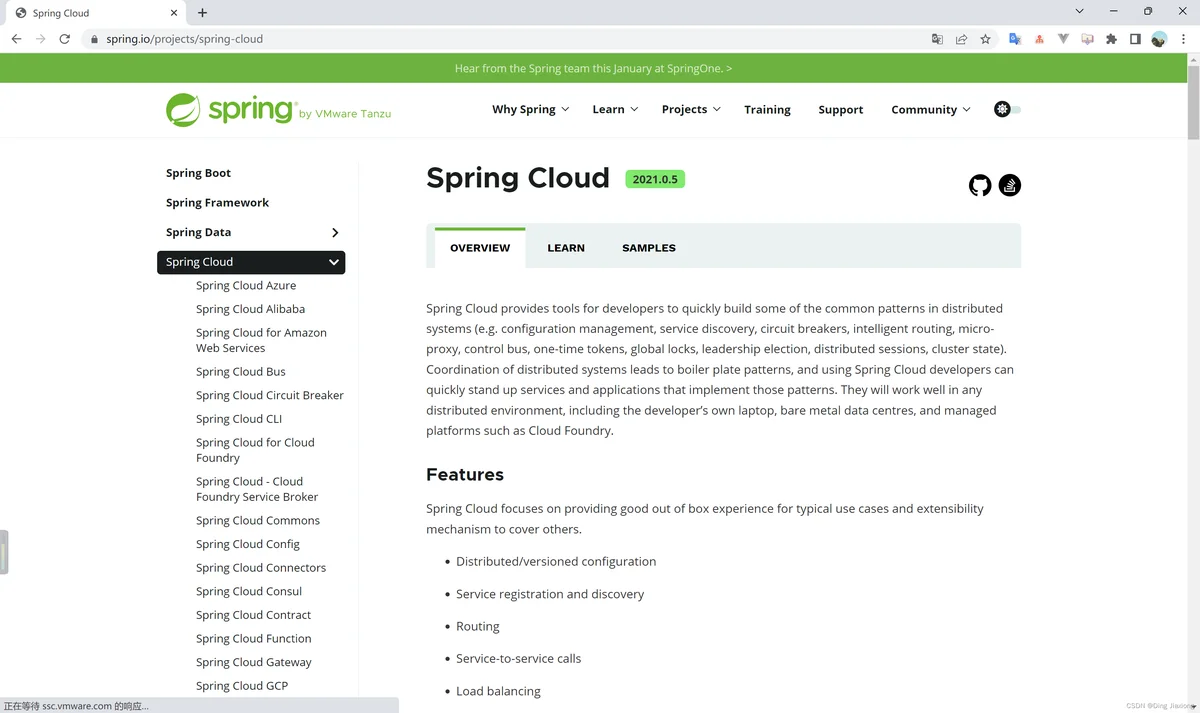Open the Chrome profile avatar
Screen dimensions: 1200x713
click(1159, 39)
